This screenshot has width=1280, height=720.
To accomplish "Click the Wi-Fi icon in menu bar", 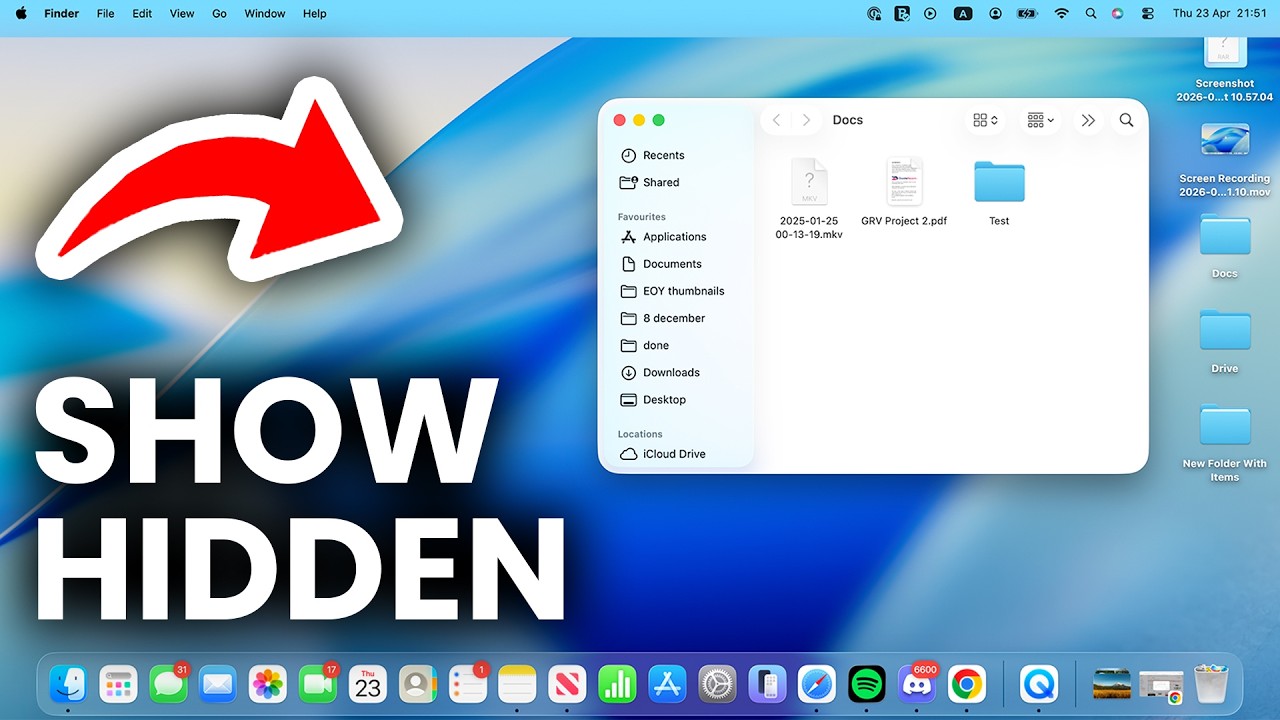I will click(1061, 14).
